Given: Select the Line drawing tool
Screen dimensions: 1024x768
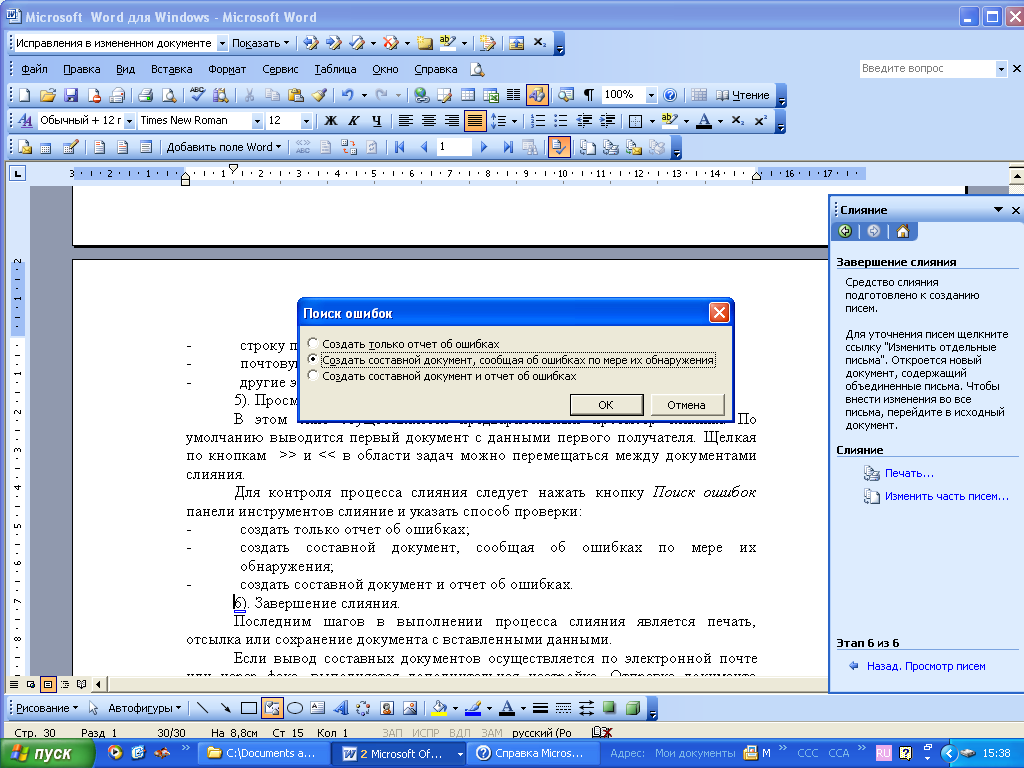Looking at the screenshot, I should (202, 708).
